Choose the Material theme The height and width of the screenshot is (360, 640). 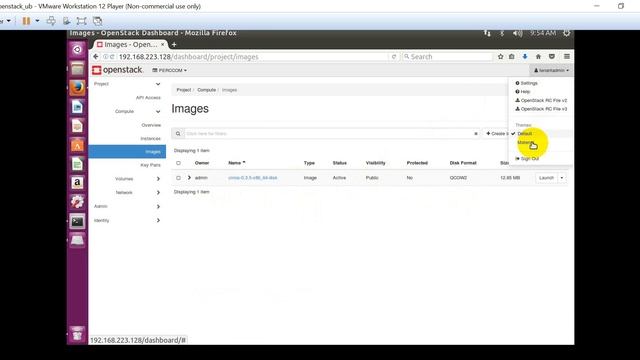pos(526,142)
